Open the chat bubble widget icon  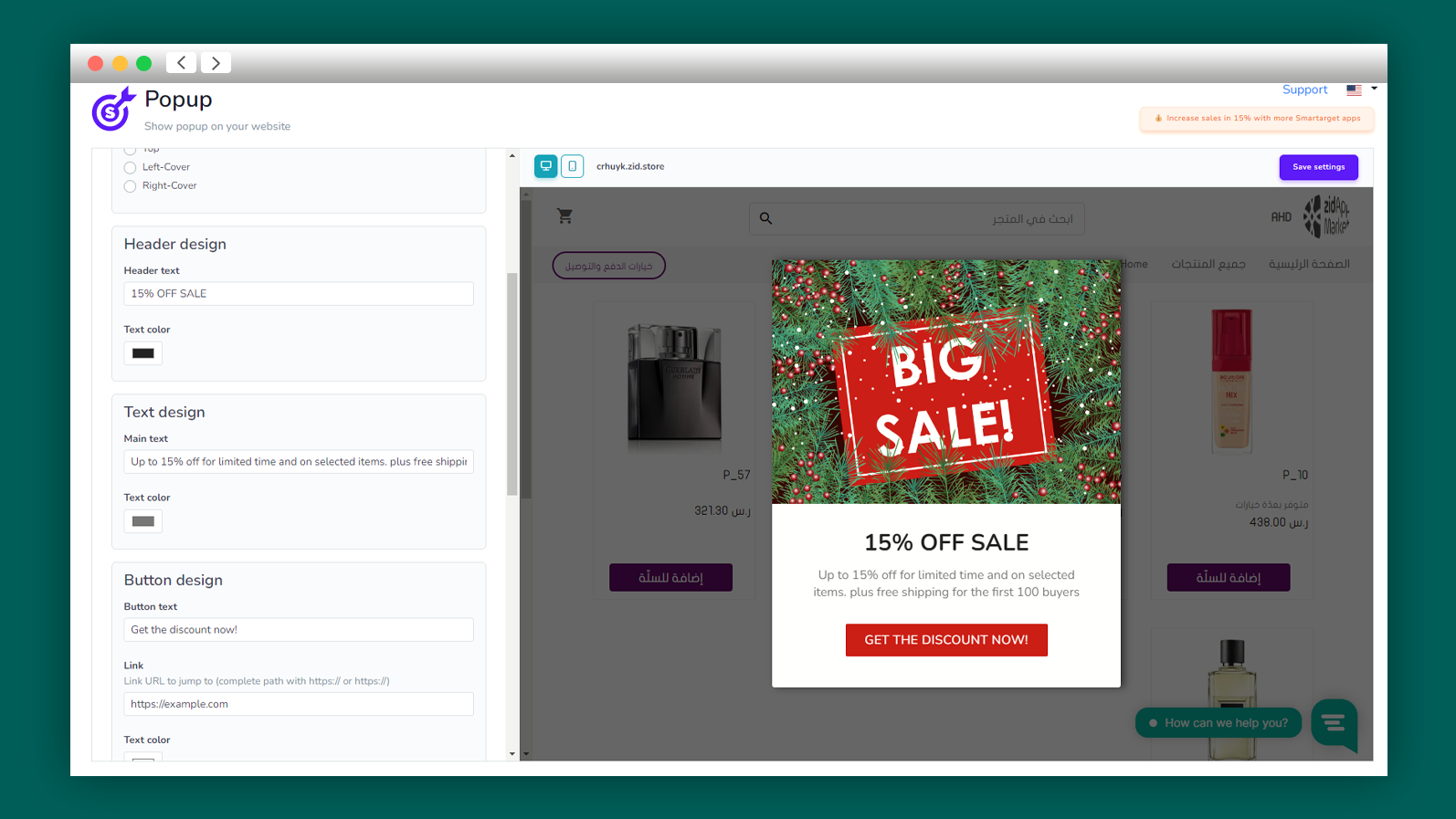pos(1334,724)
